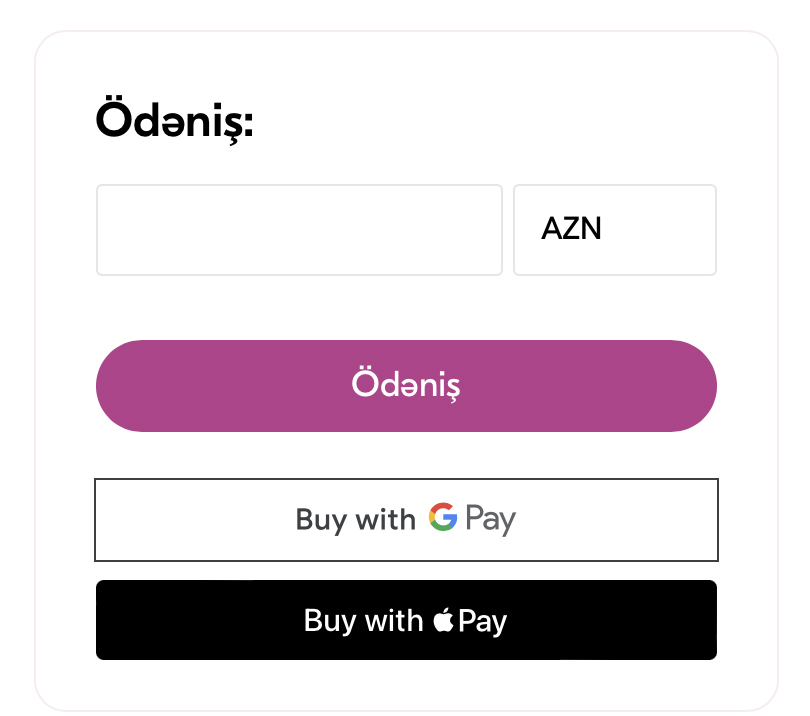Click the Google G logo icon
The height and width of the screenshot is (716, 810).
tap(443, 518)
